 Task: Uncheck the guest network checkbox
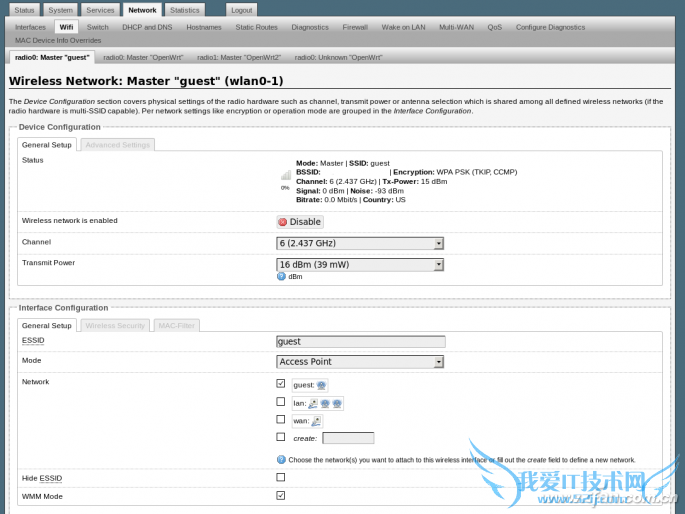[x=280, y=383]
